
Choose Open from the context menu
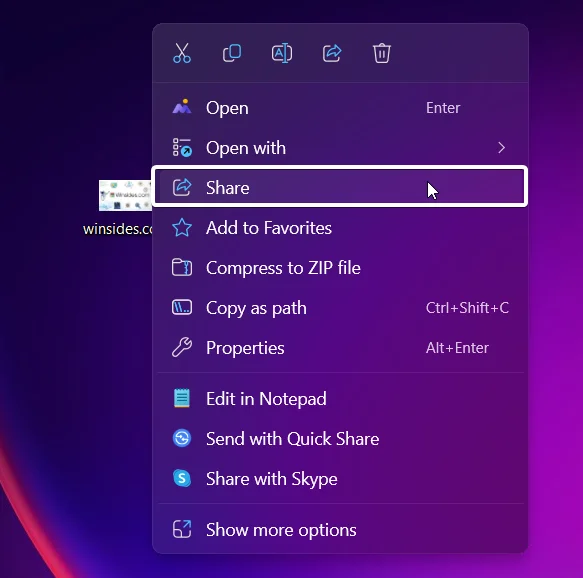click(x=340, y=108)
